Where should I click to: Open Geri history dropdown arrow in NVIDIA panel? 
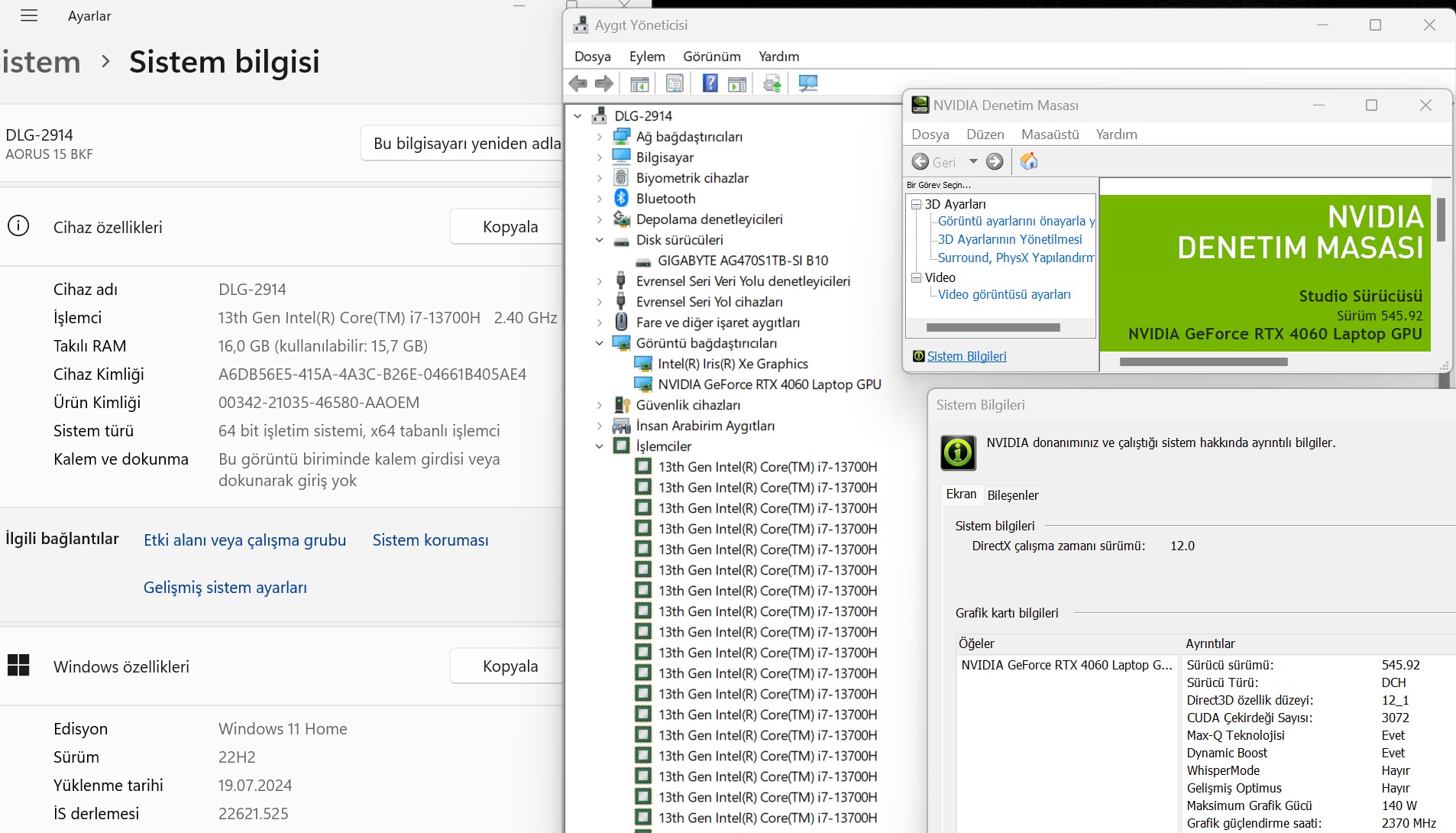pyautogui.click(x=973, y=161)
